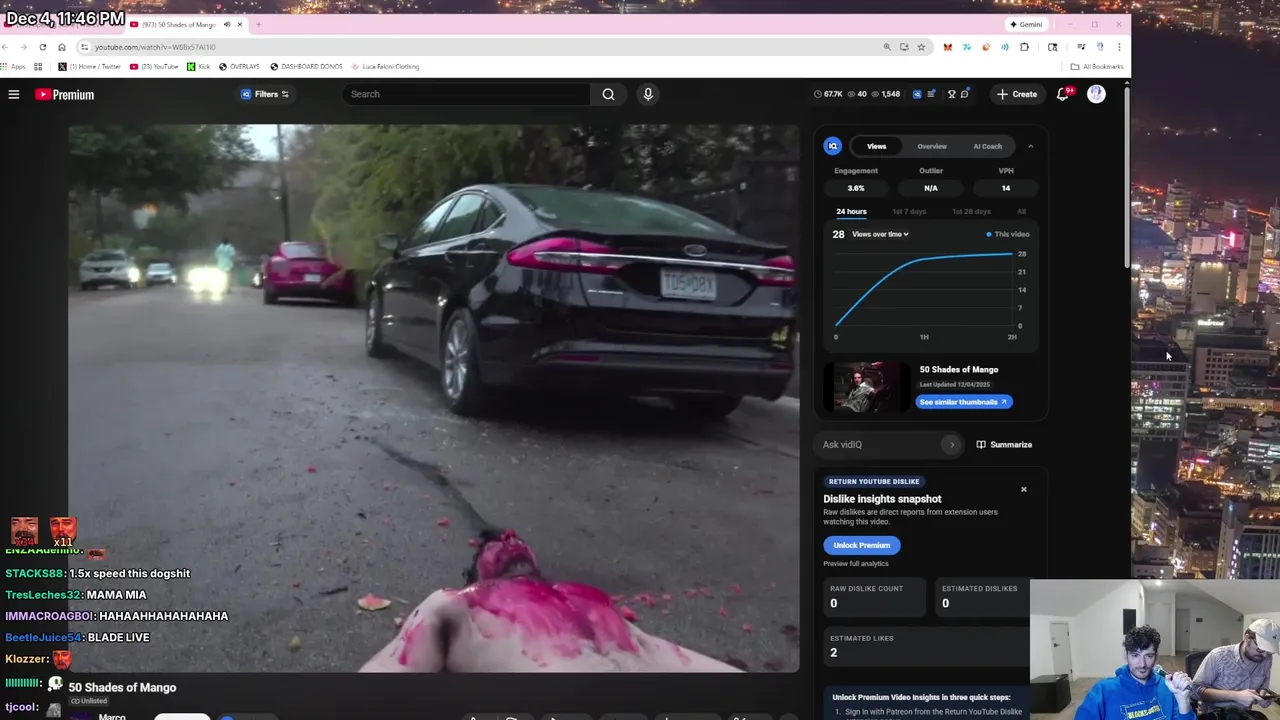Screen dimensions: 1280x720
Task: Click the video player frame
Action: point(434,398)
